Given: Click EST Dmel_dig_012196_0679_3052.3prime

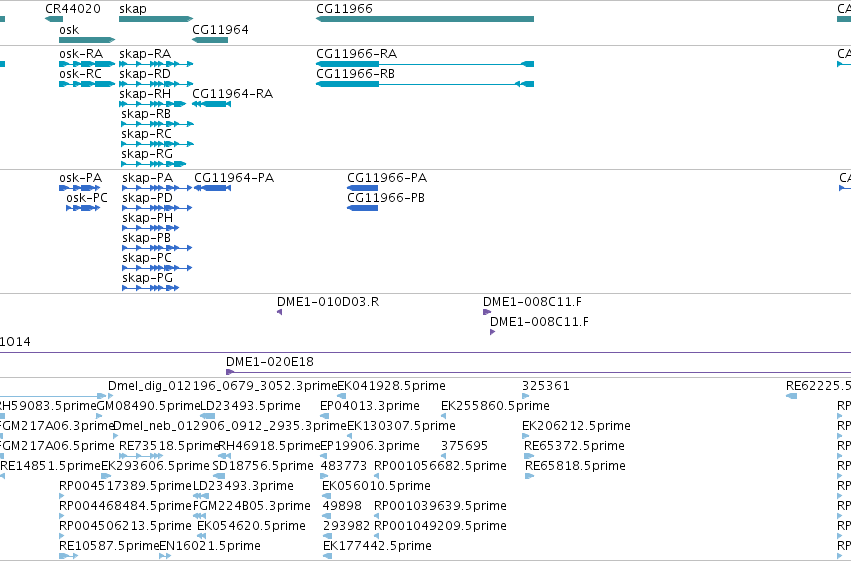Looking at the screenshot, I should [x=223, y=386].
